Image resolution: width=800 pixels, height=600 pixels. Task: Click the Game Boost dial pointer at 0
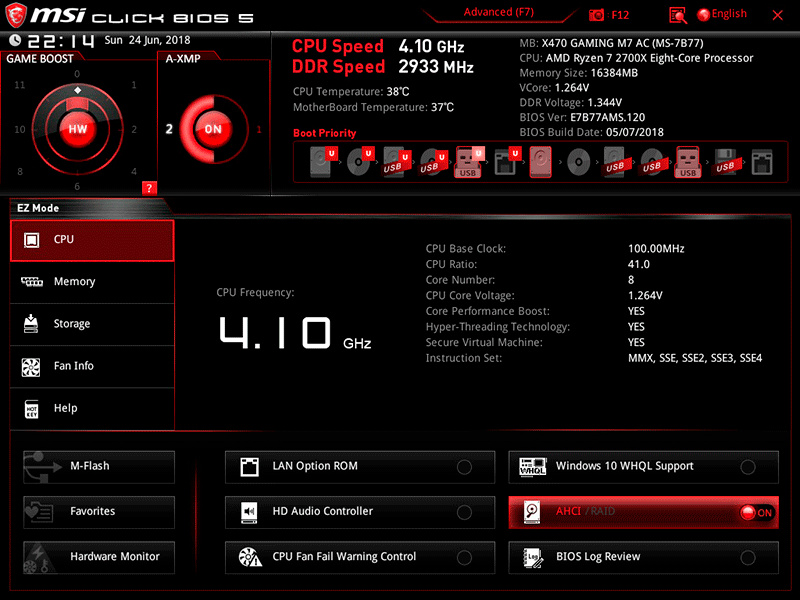click(x=78, y=90)
